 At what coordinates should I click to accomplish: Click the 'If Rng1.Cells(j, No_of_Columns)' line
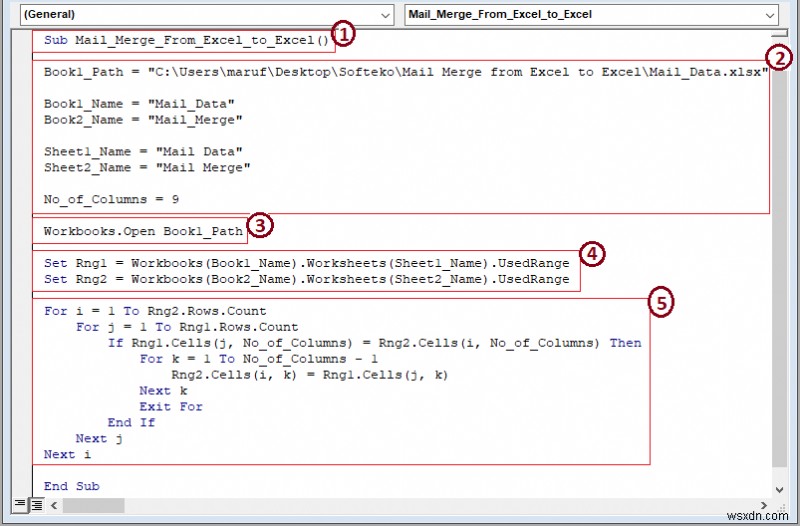[x=374, y=343]
